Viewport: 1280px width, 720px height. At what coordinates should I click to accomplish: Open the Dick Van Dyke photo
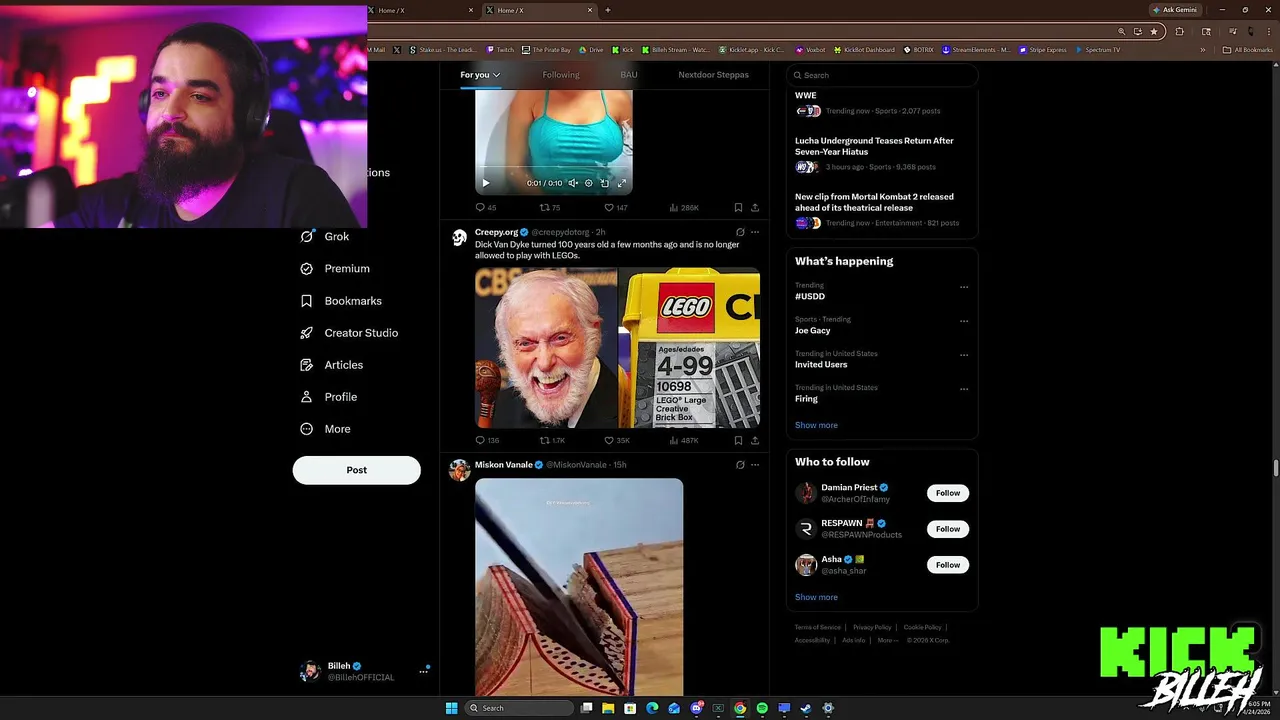click(x=546, y=348)
